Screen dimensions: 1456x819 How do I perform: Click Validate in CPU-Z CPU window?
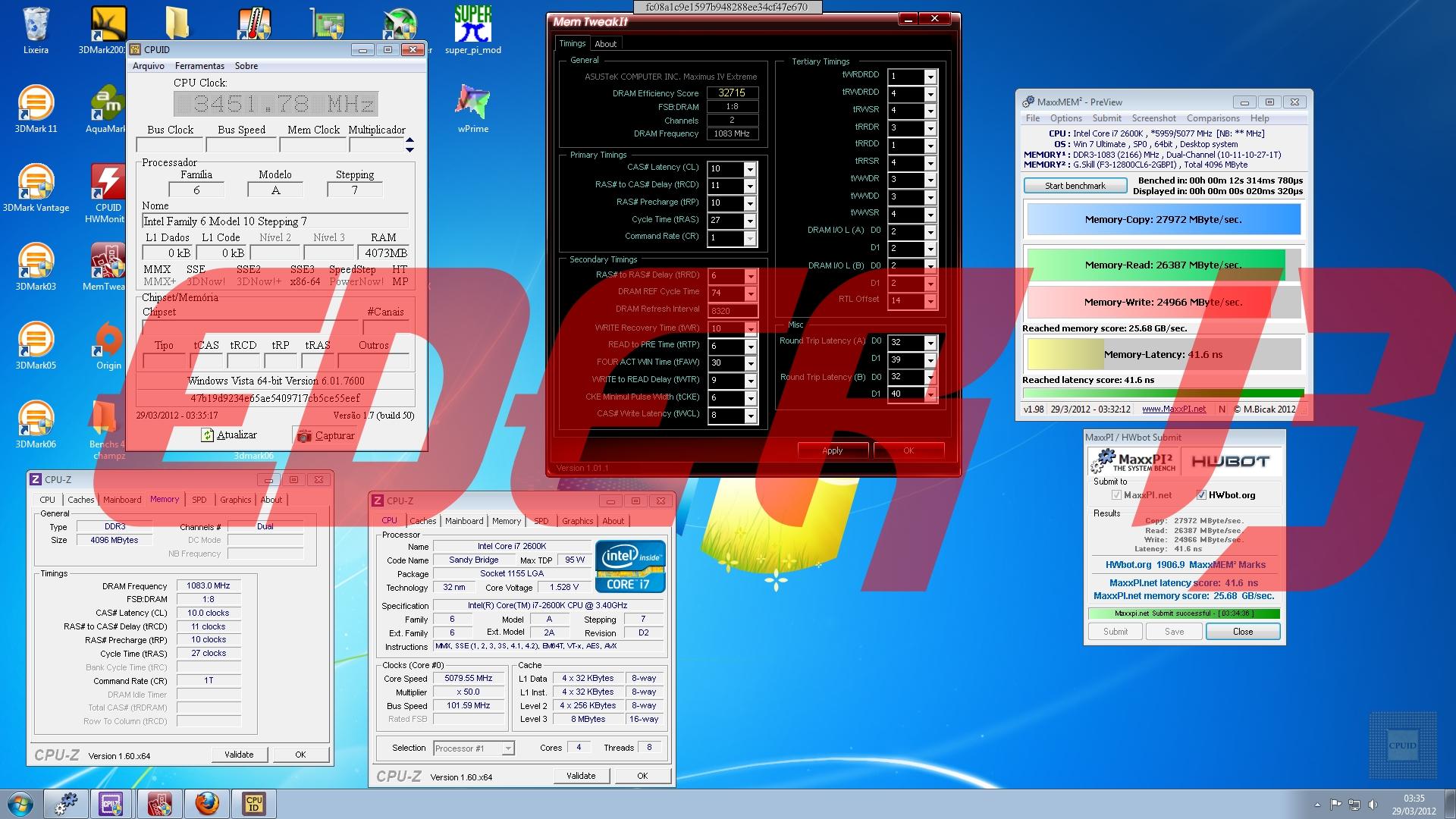pyautogui.click(x=581, y=776)
